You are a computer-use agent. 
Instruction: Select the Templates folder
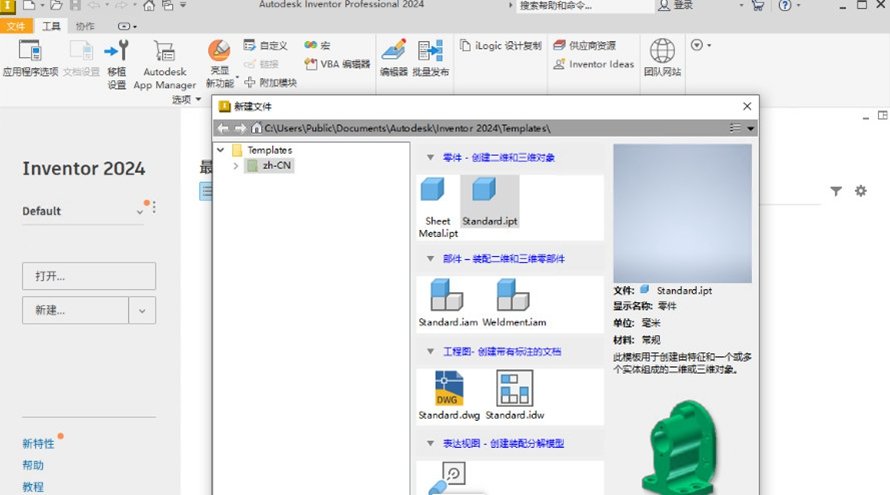click(x=263, y=150)
